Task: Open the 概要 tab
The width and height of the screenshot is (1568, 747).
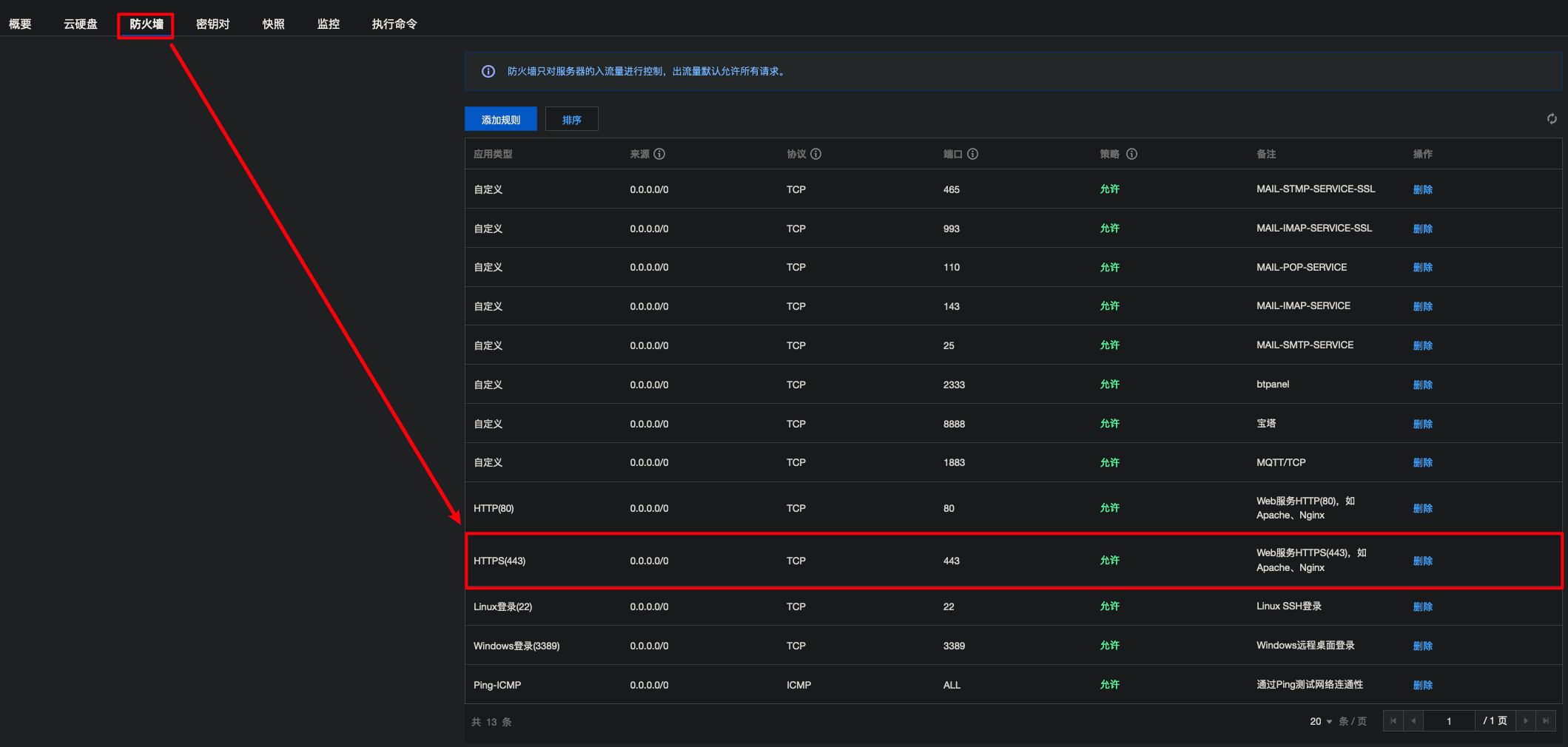Action: (x=20, y=24)
